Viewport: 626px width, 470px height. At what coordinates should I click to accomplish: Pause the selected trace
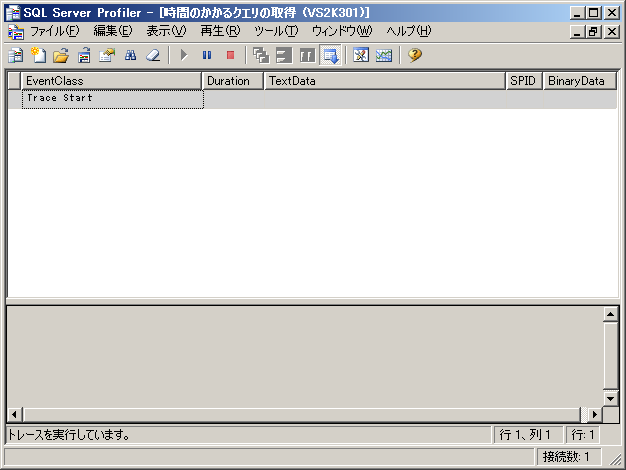point(207,55)
